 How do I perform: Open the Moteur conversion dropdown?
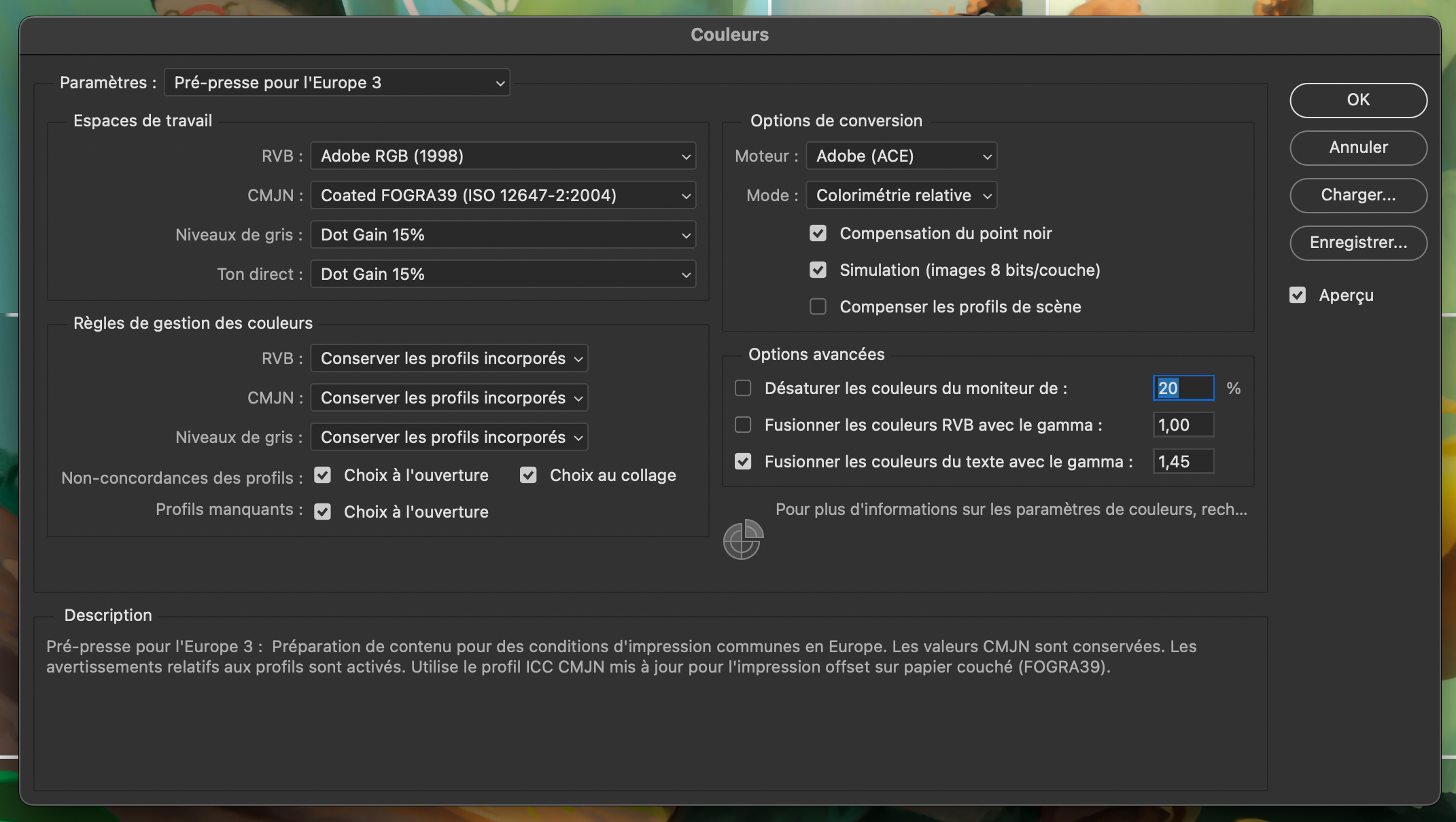[901, 156]
